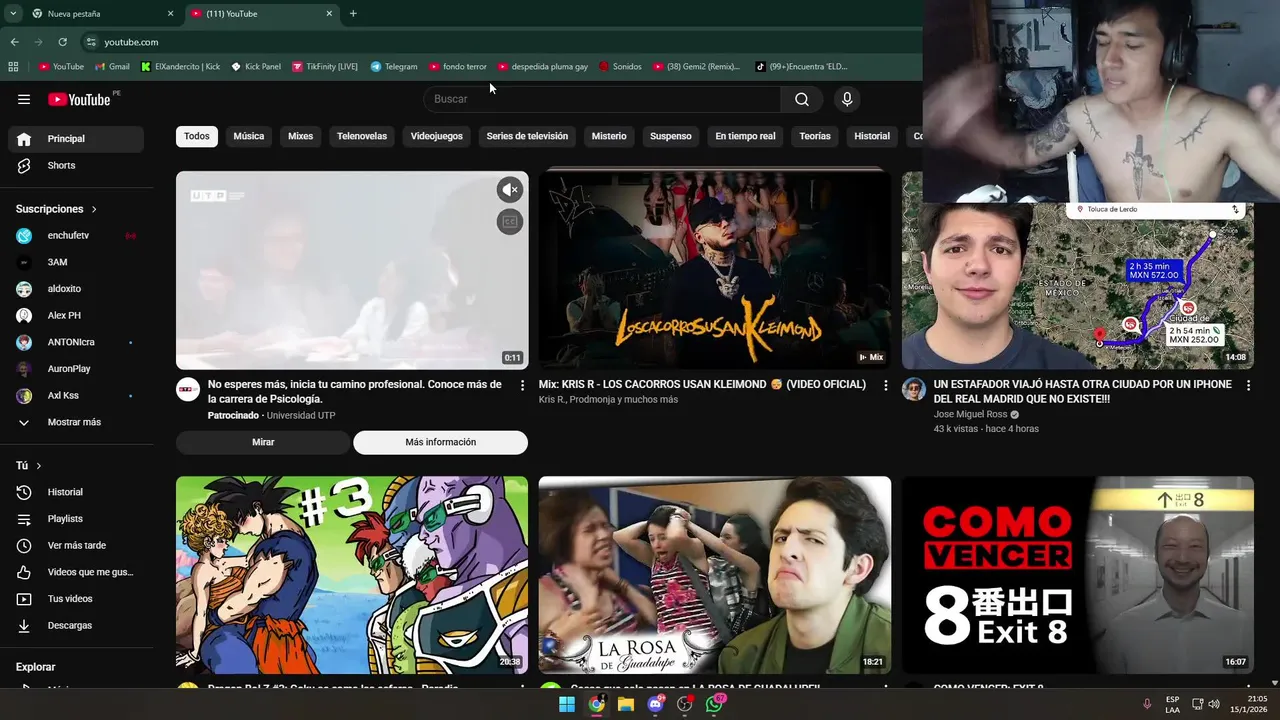The image size is (1280, 720).
Task: Open Descargas in the sidebar
Action: pos(76,626)
